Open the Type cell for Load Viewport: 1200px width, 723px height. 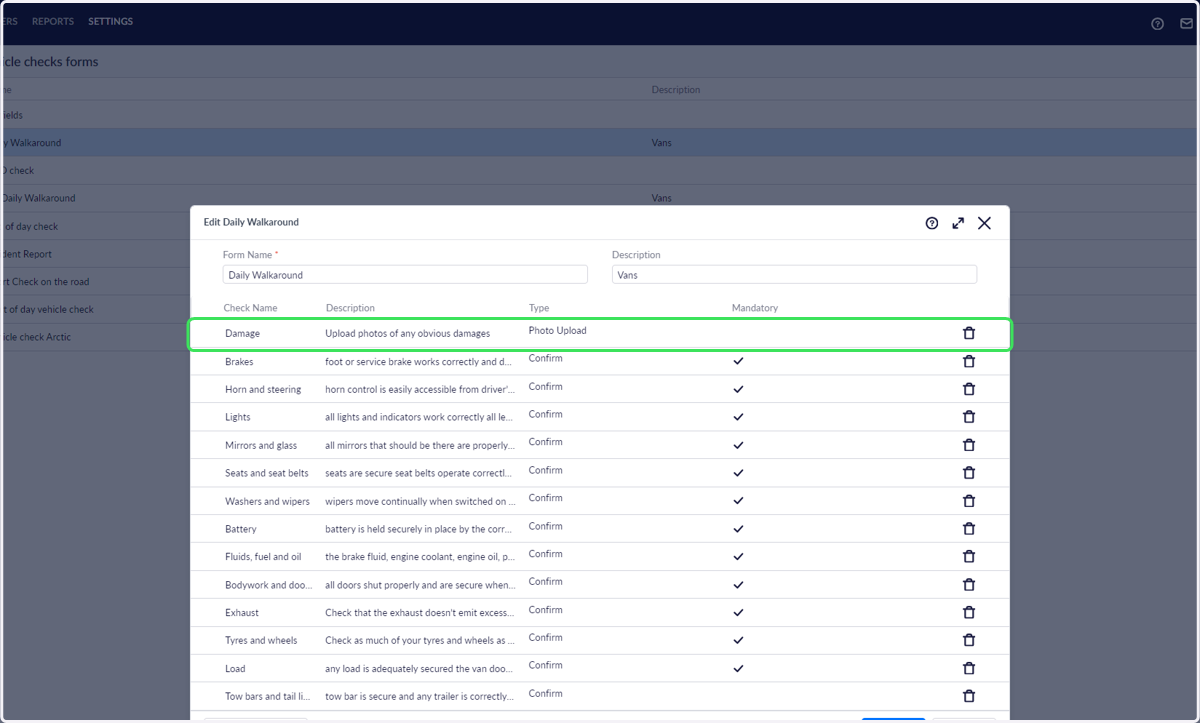point(546,665)
